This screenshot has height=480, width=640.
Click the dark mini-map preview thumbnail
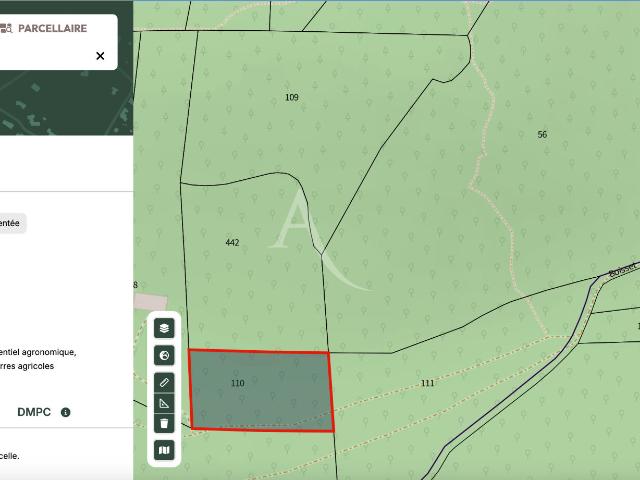click(67, 102)
